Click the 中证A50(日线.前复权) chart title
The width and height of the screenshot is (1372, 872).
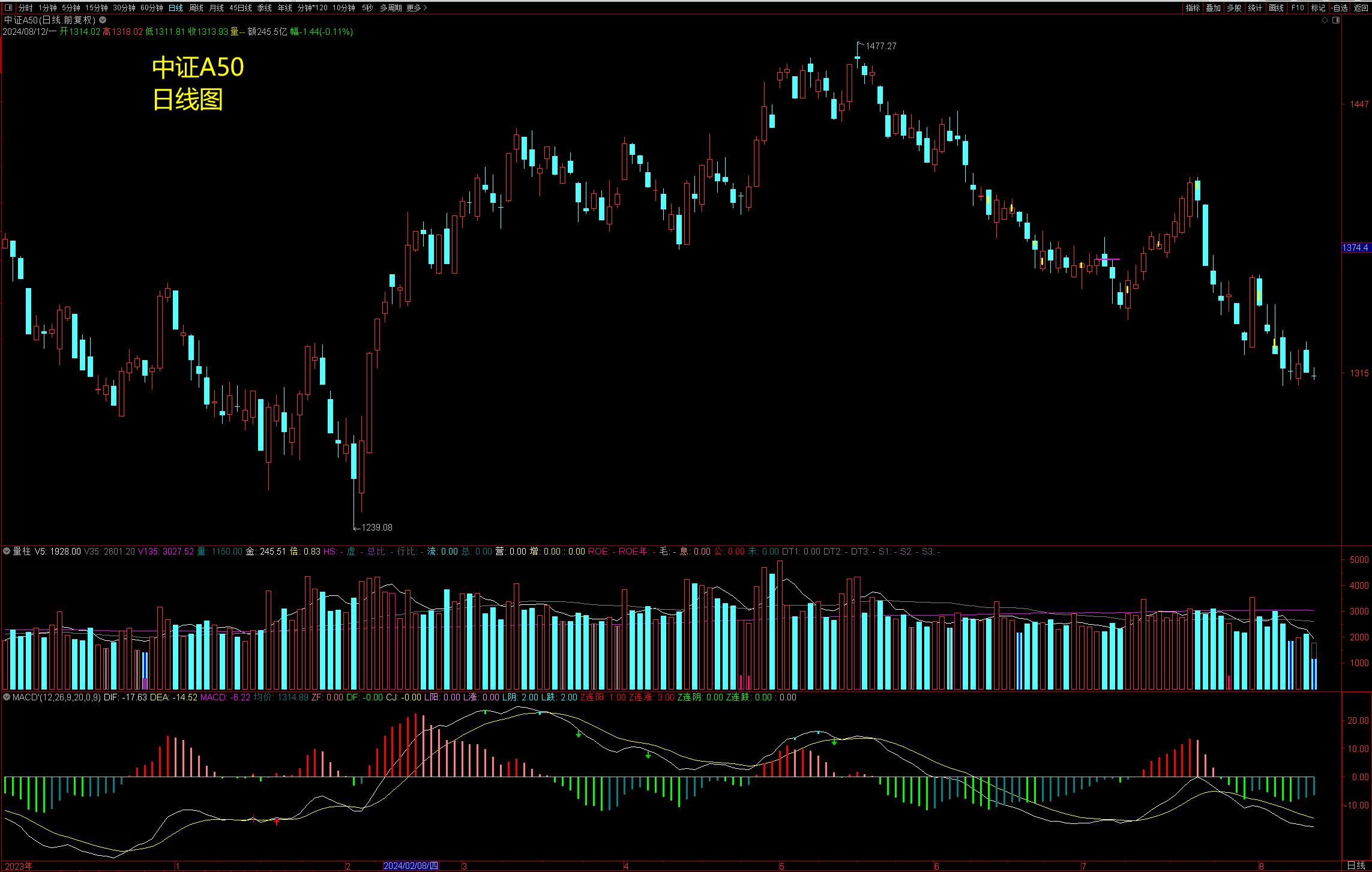50,20
